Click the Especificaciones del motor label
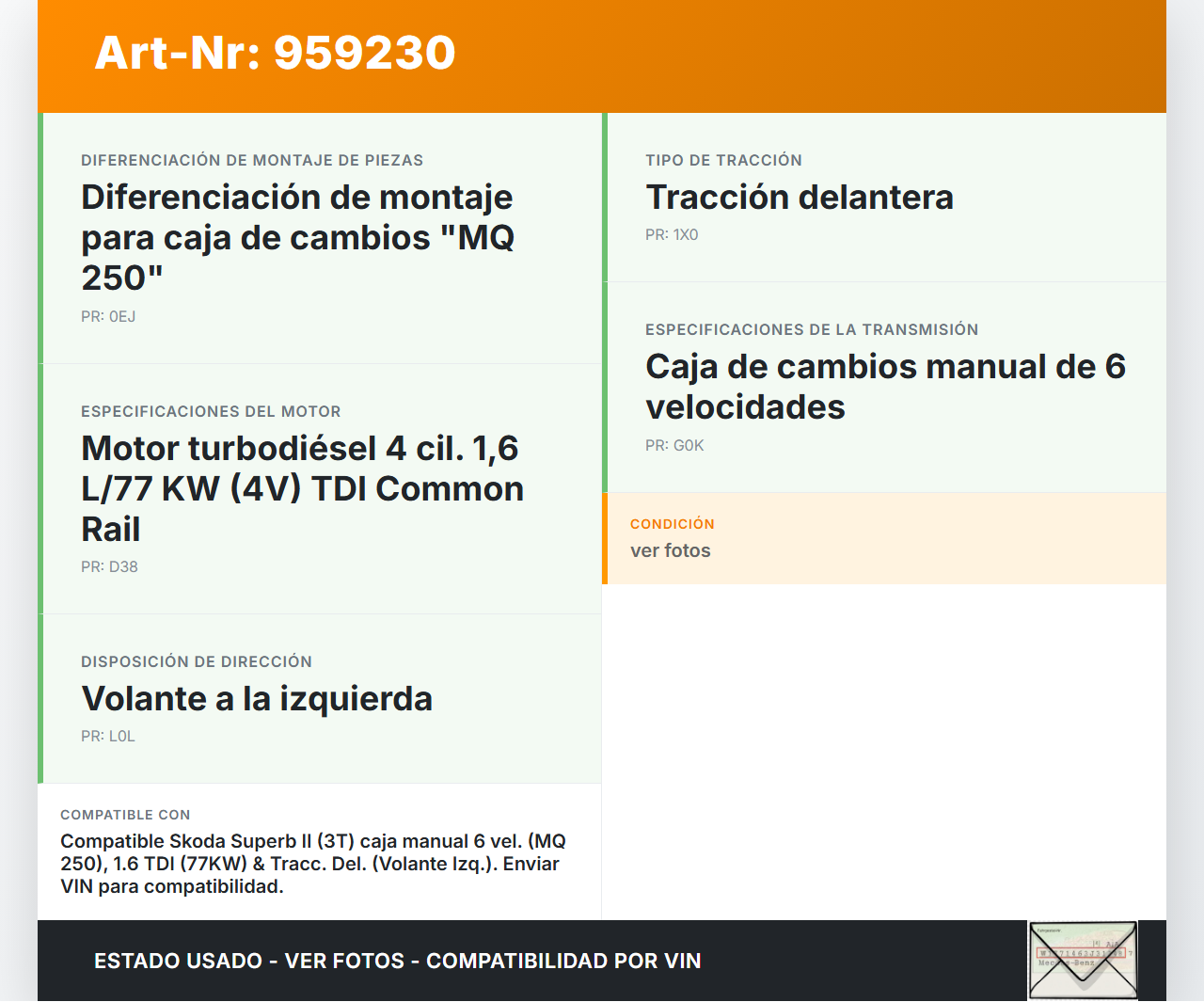 point(211,412)
